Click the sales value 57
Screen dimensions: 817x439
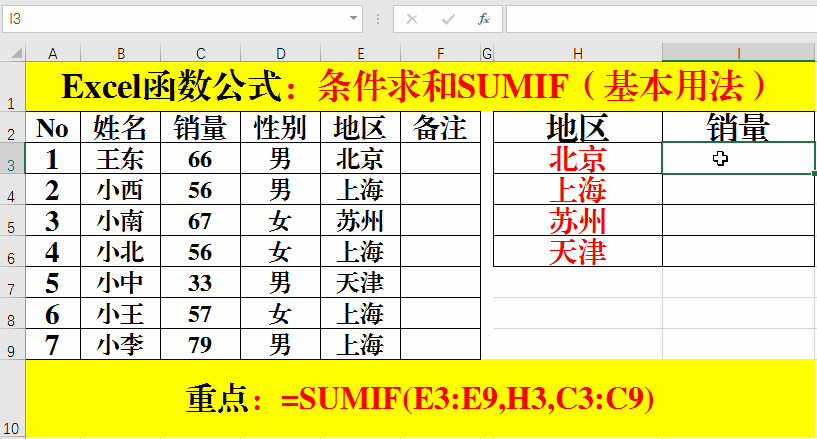click(x=201, y=313)
